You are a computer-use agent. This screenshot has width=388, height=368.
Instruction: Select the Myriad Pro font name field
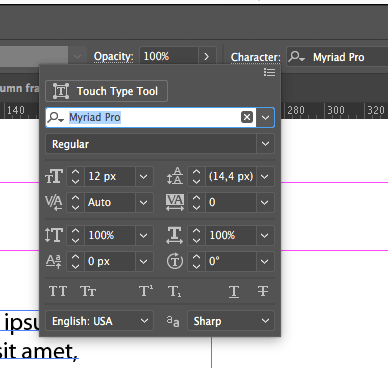click(151, 117)
